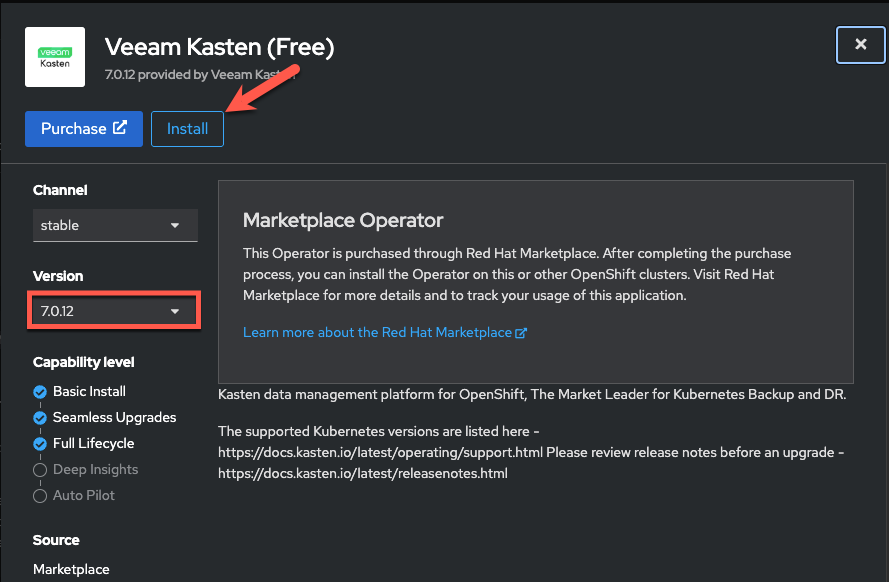Open Learn more about the Red Hat Marketplace link
Image resolution: width=889 pixels, height=582 pixels.
(x=384, y=333)
